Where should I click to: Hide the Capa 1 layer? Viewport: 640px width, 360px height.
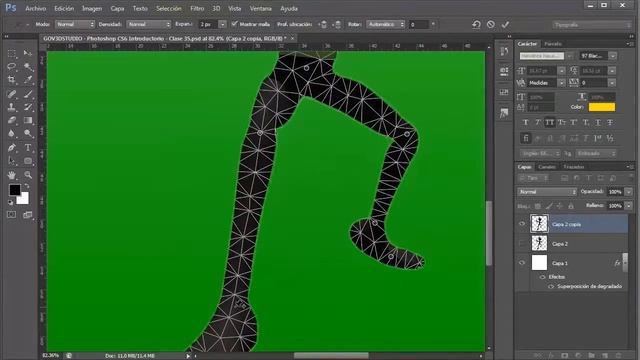pyautogui.click(x=522, y=263)
